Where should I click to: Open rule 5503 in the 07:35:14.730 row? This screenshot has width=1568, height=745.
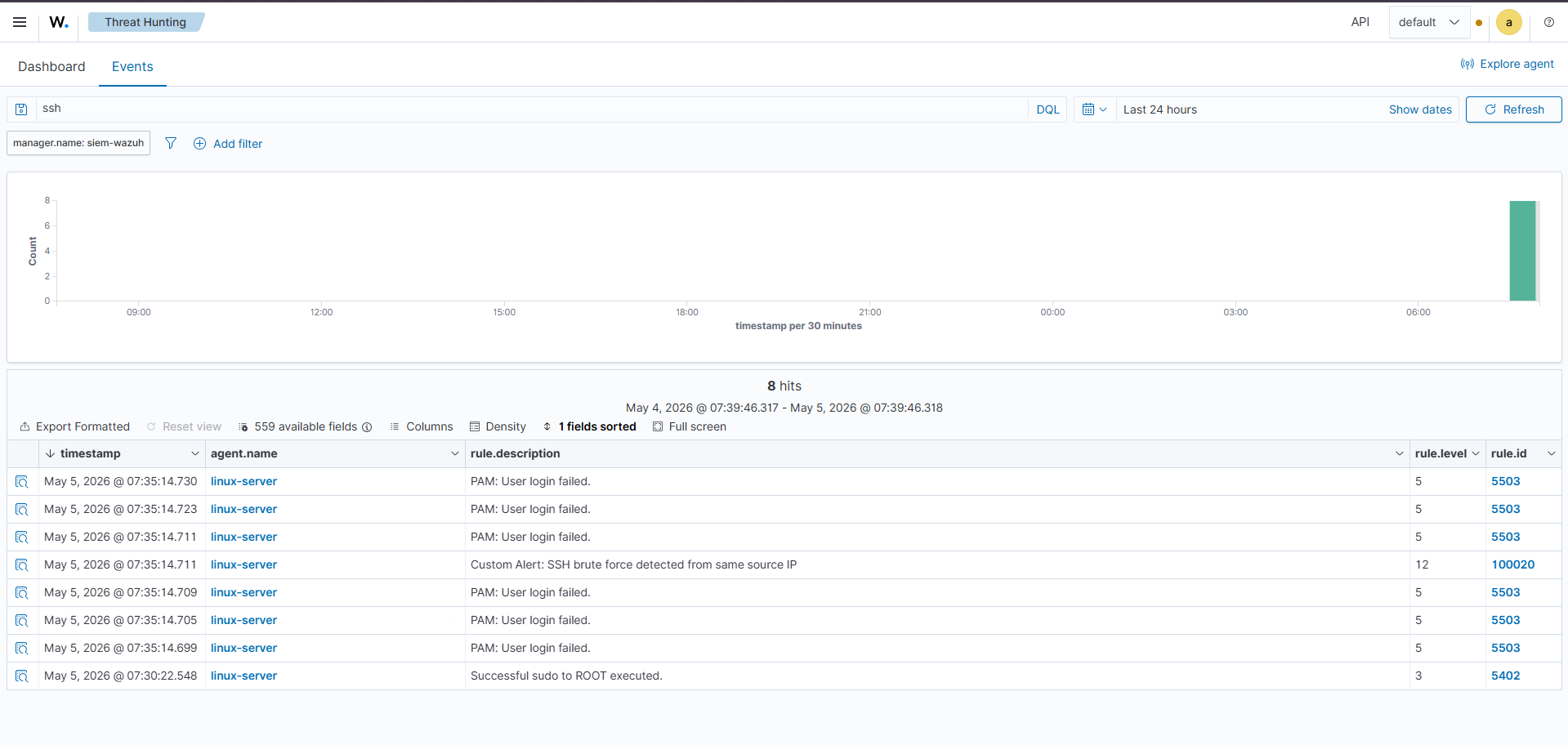(1505, 481)
